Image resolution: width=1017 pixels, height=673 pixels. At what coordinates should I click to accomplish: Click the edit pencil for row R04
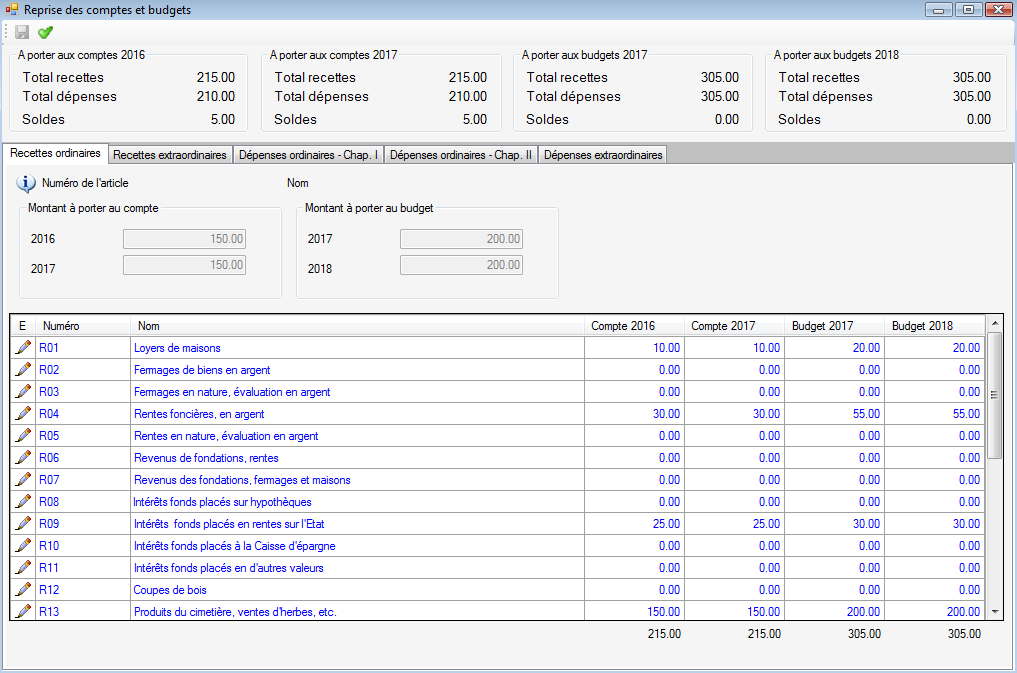pyautogui.click(x=23, y=414)
